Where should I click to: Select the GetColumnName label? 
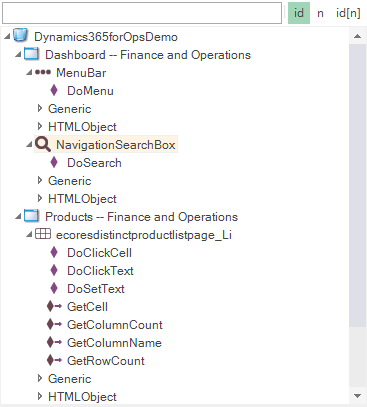tap(114, 343)
